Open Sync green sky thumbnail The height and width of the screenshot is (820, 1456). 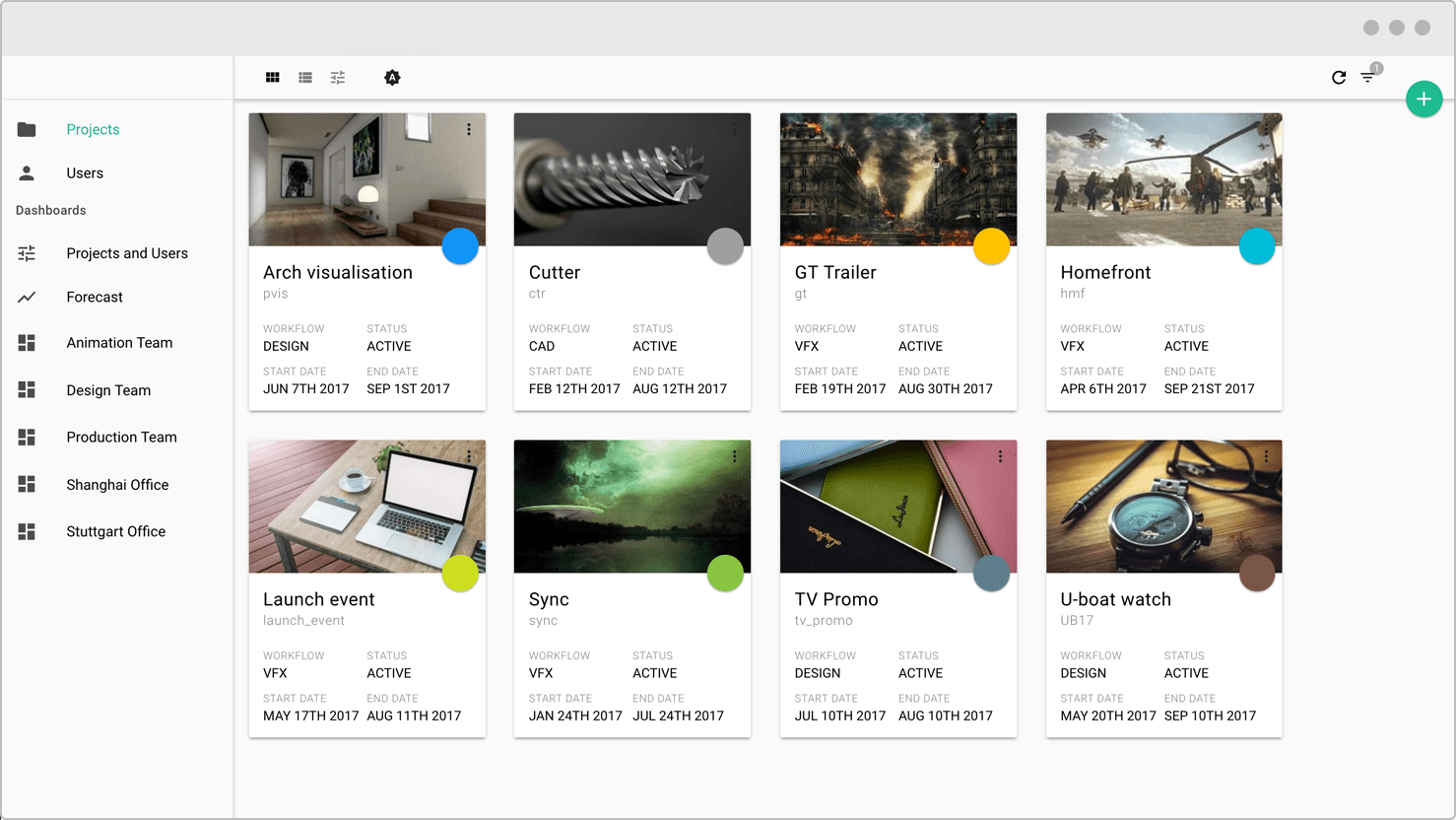pos(632,507)
